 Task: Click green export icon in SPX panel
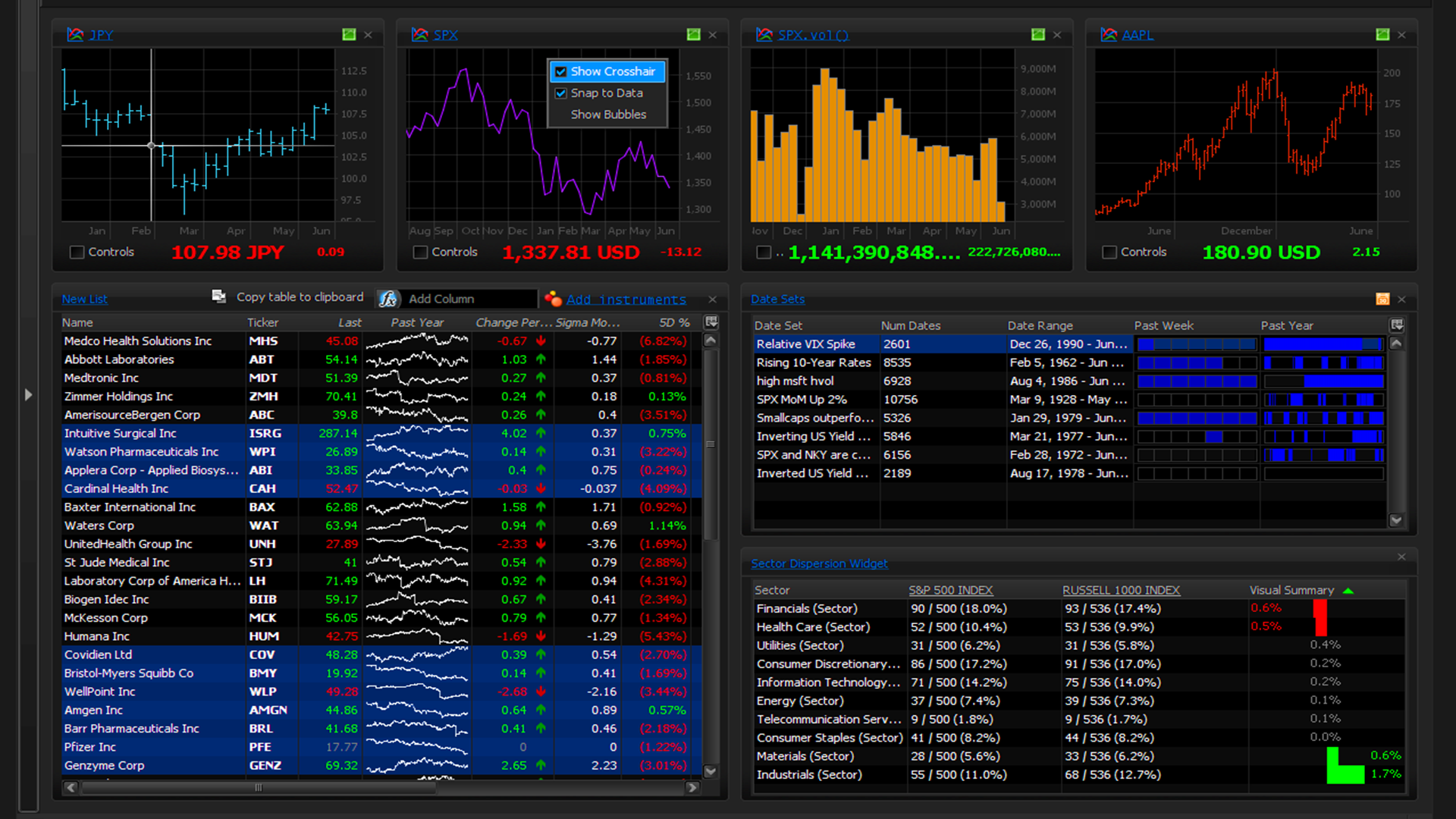pyautogui.click(x=693, y=35)
